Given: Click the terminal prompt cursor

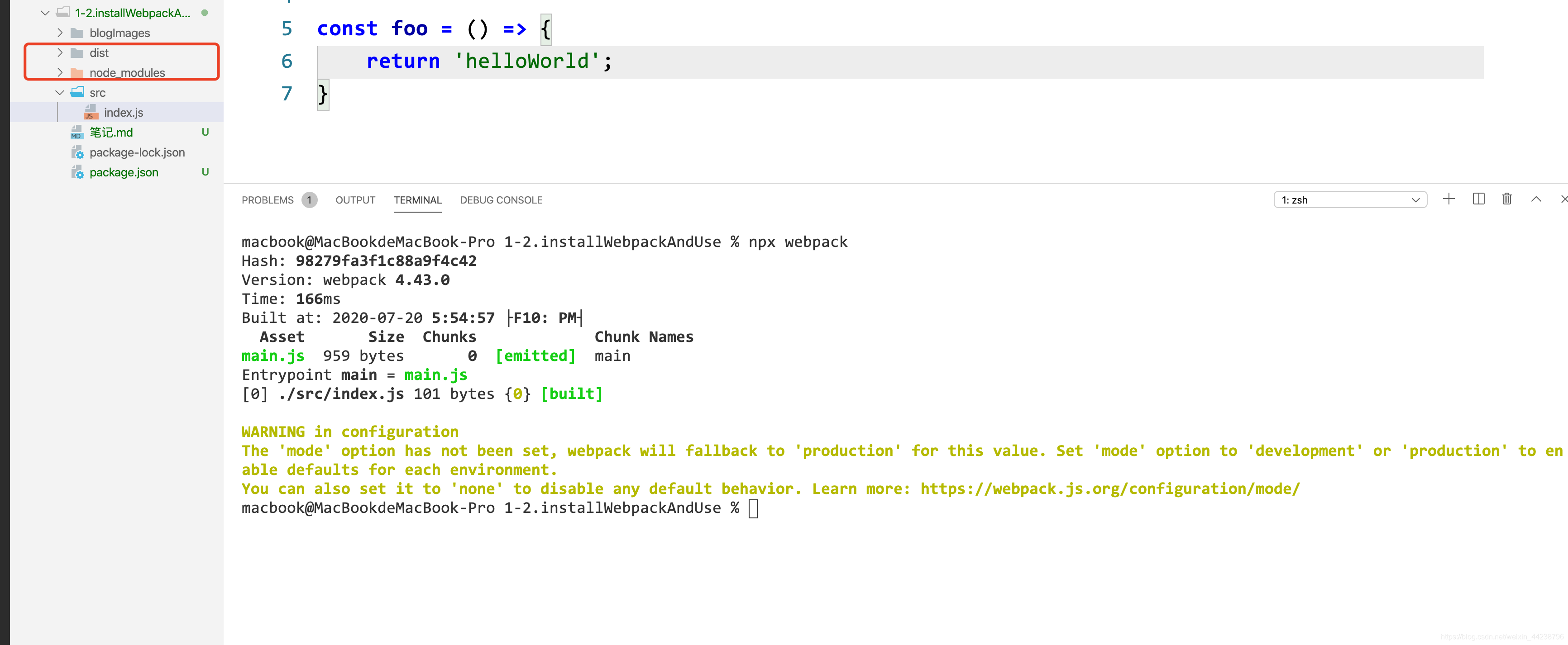Looking at the screenshot, I should point(753,508).
